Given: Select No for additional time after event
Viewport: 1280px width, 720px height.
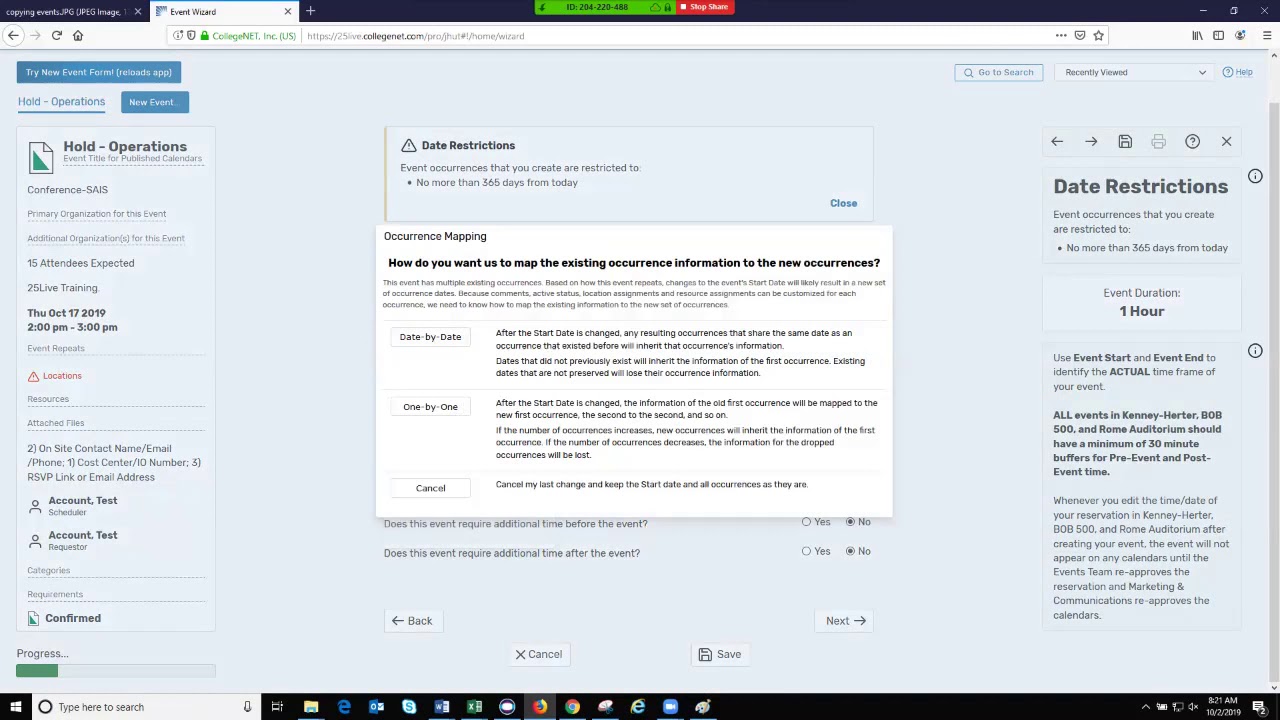Looking at the screenshot, I should click(x=850, y=551).
